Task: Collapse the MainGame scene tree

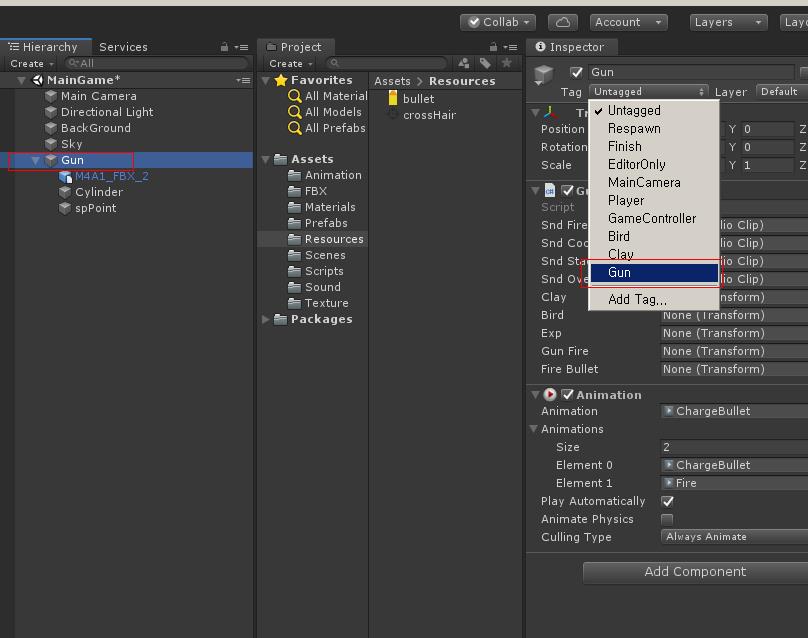Action: (22, 80)
